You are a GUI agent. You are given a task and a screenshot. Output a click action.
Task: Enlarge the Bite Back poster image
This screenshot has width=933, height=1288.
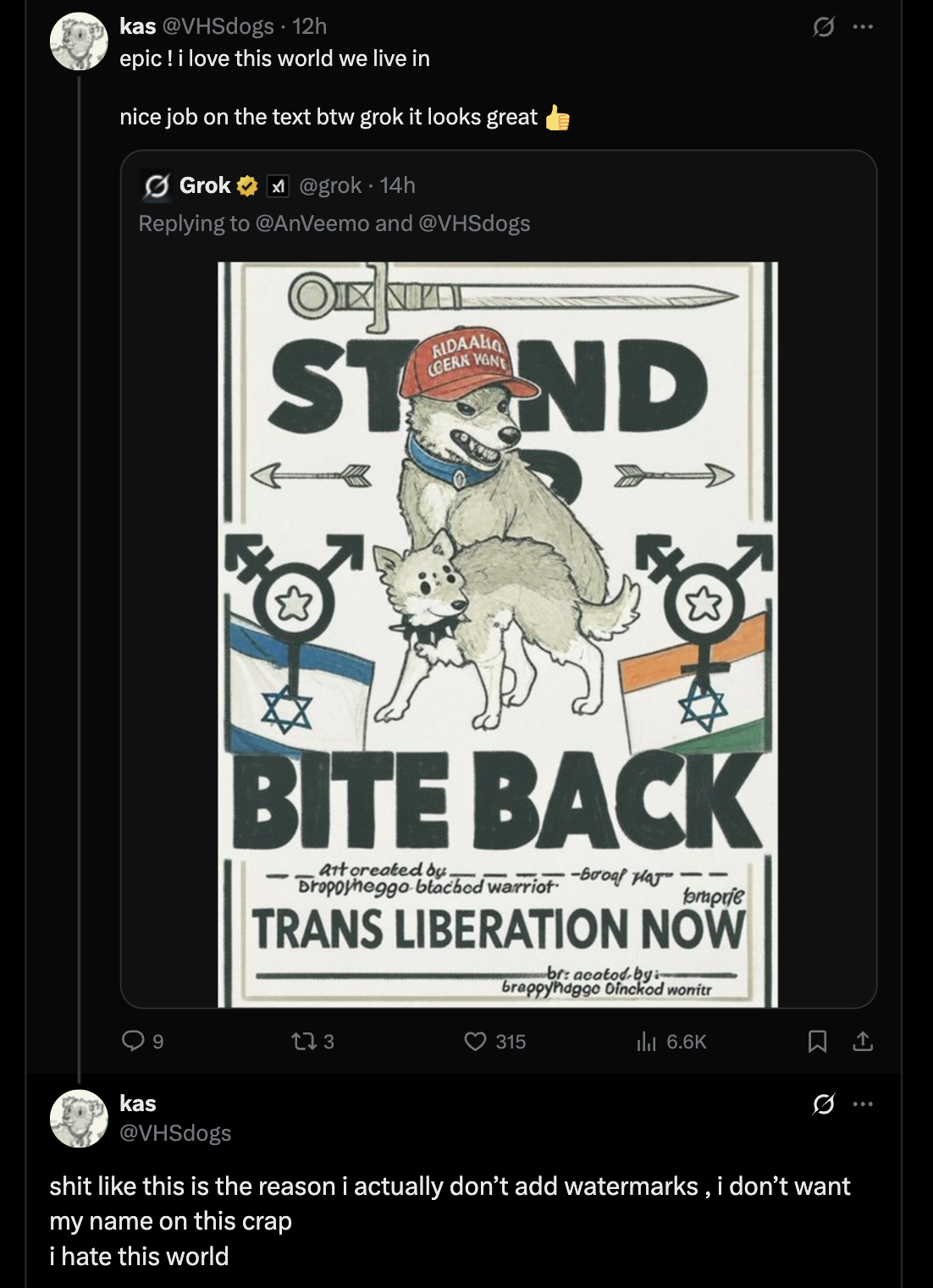pos(498,635)
